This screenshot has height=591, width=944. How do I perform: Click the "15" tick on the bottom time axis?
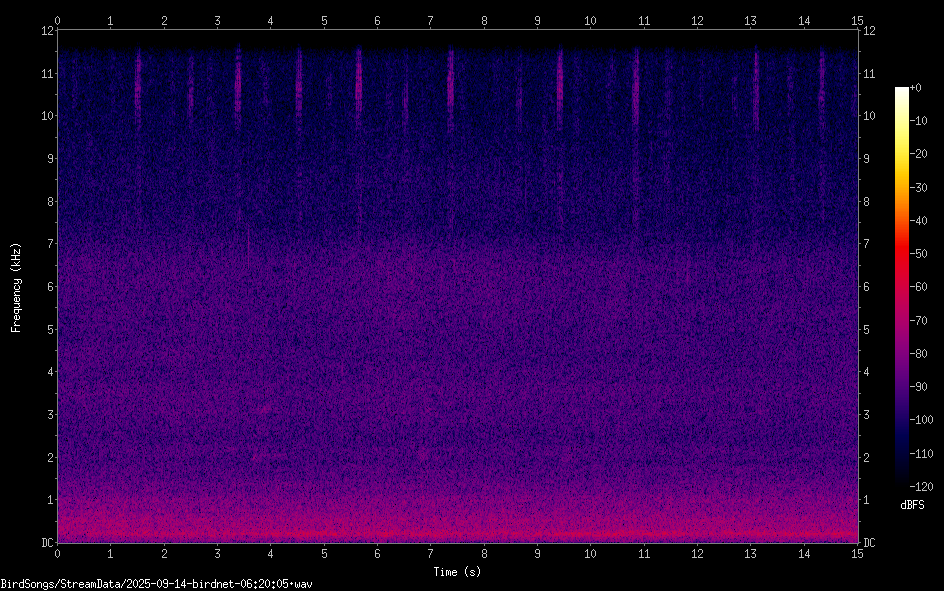[x=857, y=554]
